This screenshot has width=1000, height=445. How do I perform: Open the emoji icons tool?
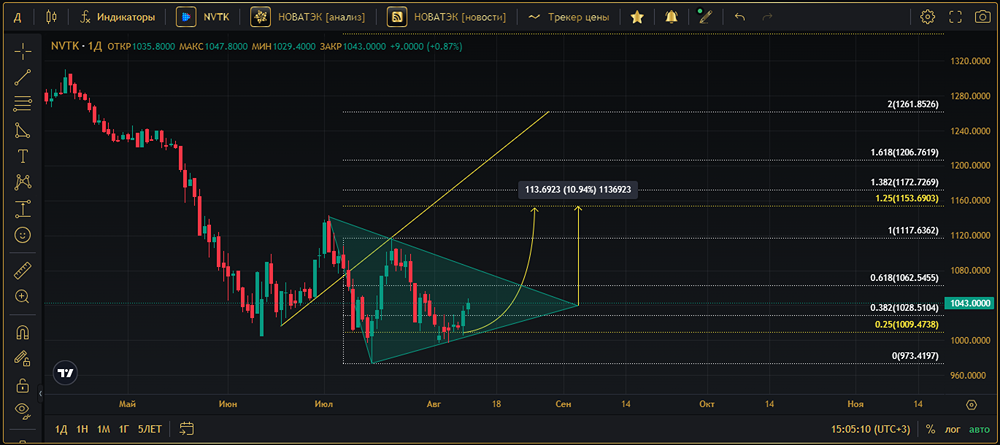pyautogui.click(x=23, y=235)
